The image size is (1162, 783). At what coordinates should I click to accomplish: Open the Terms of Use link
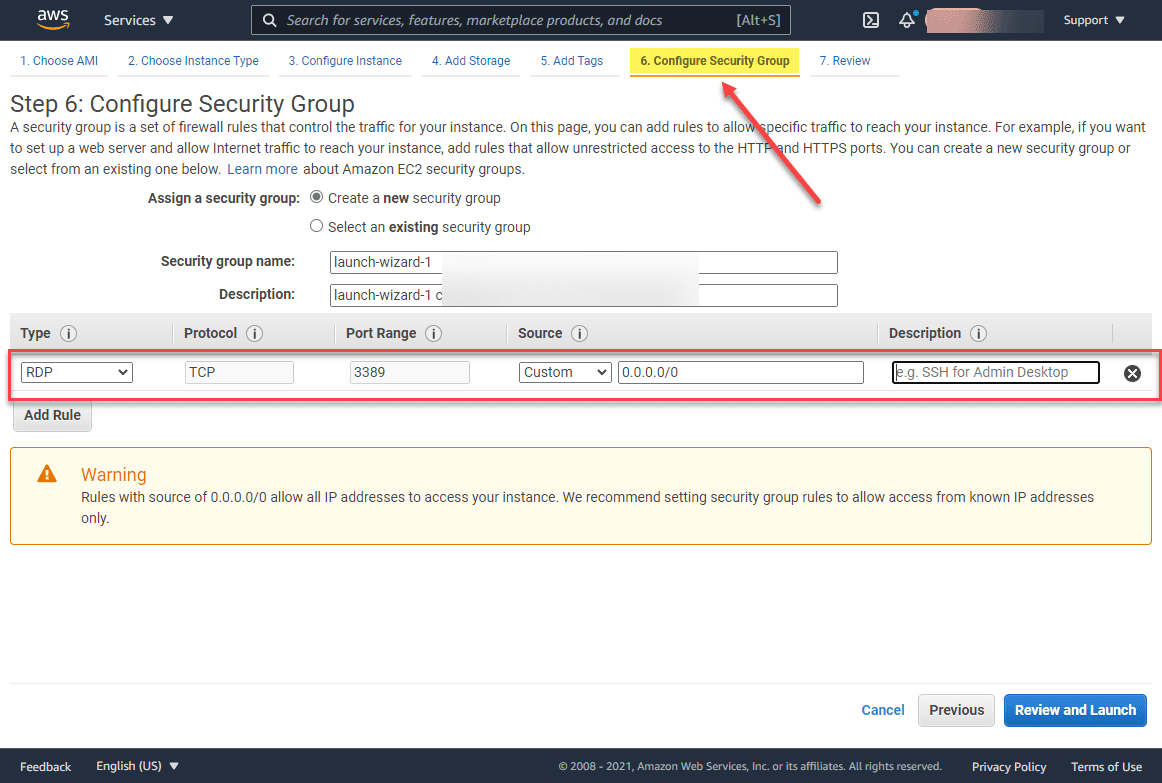coord(1106,767)
